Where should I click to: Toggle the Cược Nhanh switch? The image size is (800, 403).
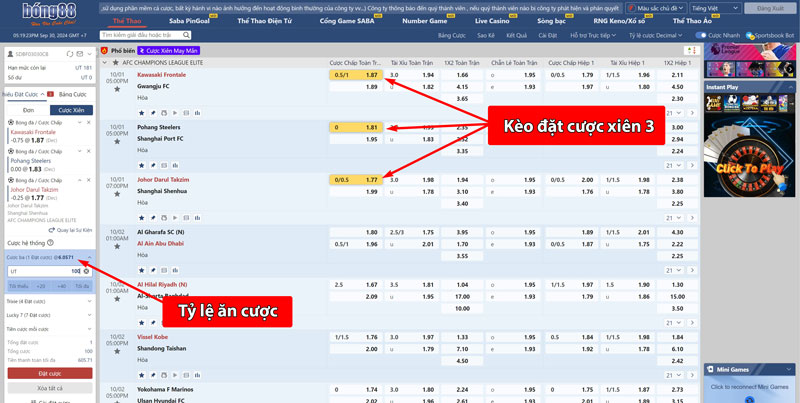[701, 35]
